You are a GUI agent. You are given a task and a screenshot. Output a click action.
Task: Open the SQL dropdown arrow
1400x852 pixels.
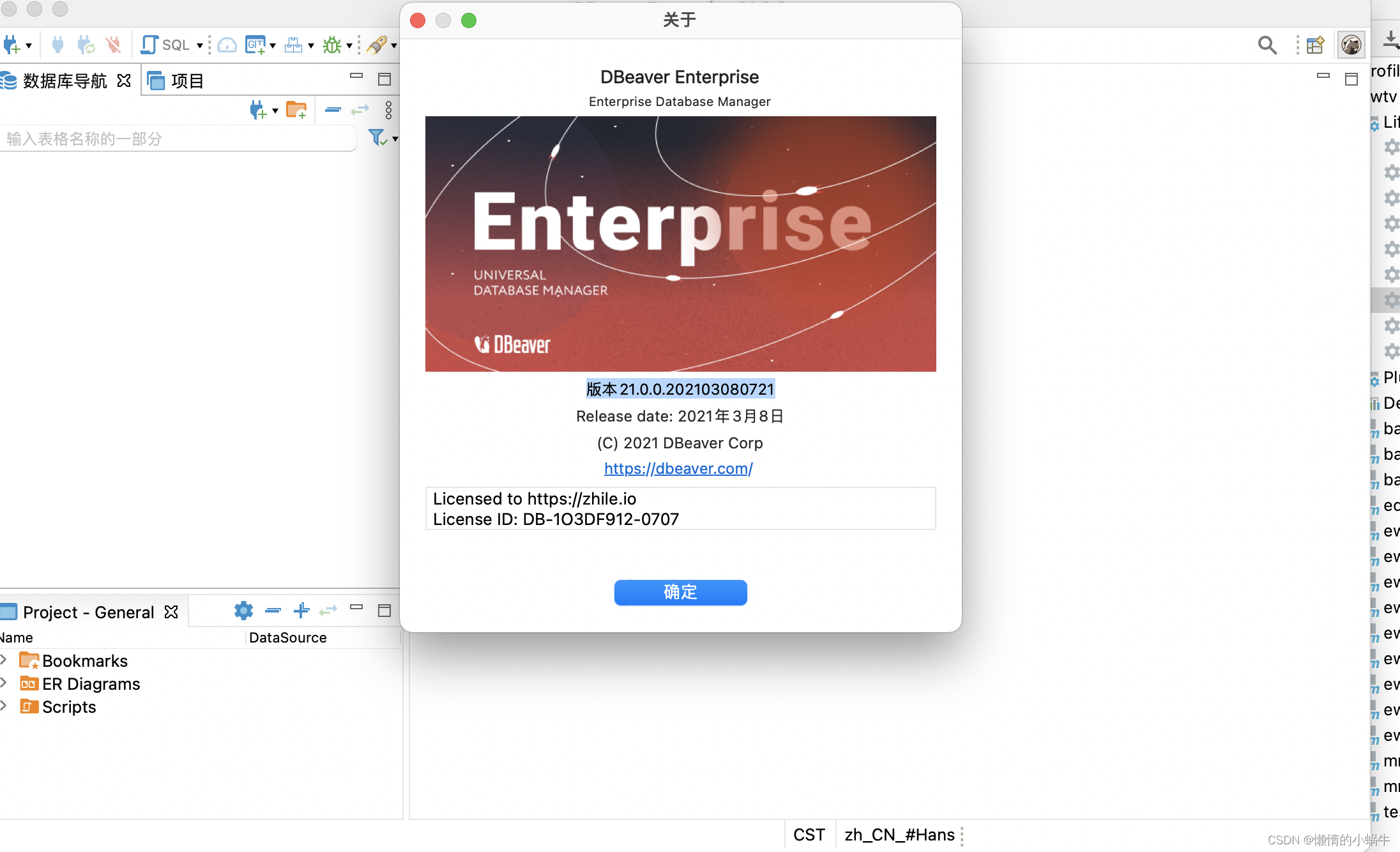tap(200, 46)
